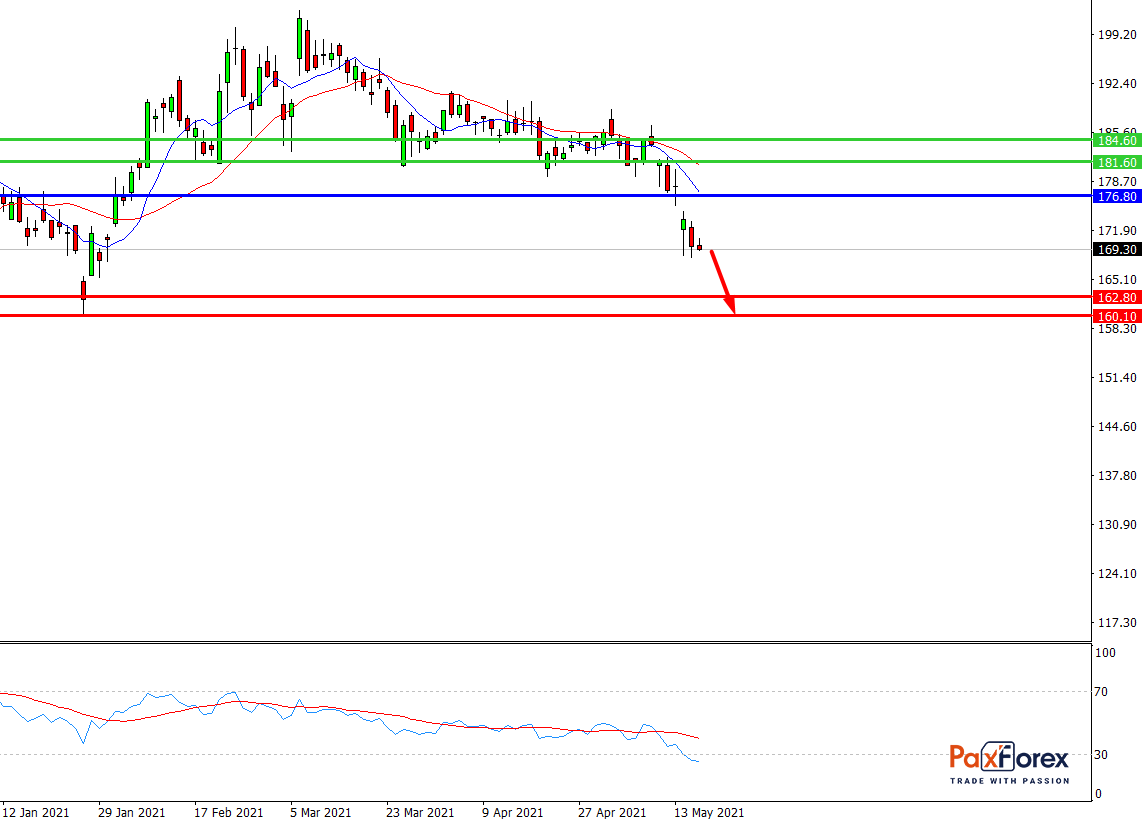Click the 9 Apr 2021 date label
This screenshot has width=1142, height=819.
click(513, 812)
